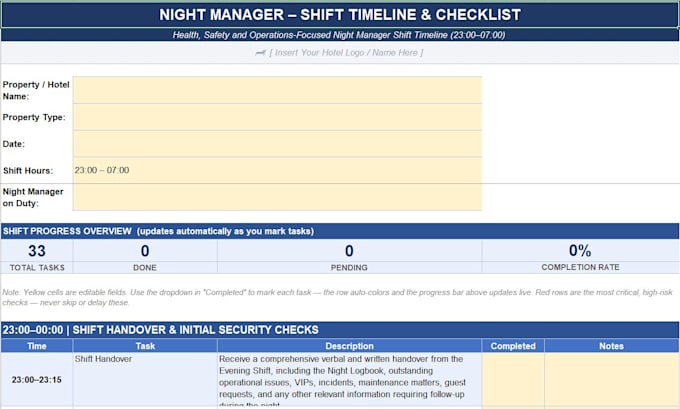Select the zero value above DONE
Image resolution: width=680 pixels, height=409 pixels.
point(145,251)
